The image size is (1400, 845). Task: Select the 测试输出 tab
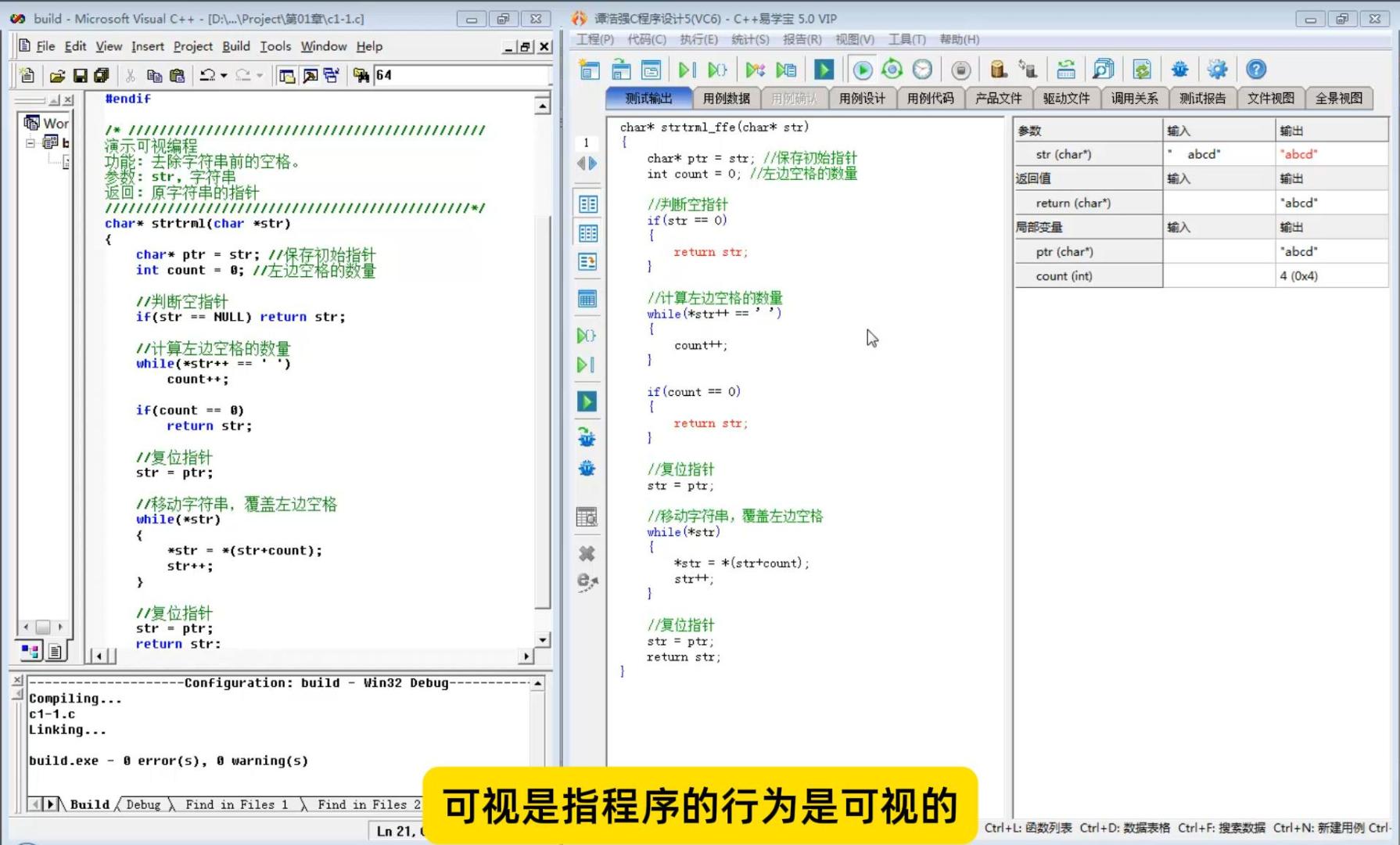648,99
